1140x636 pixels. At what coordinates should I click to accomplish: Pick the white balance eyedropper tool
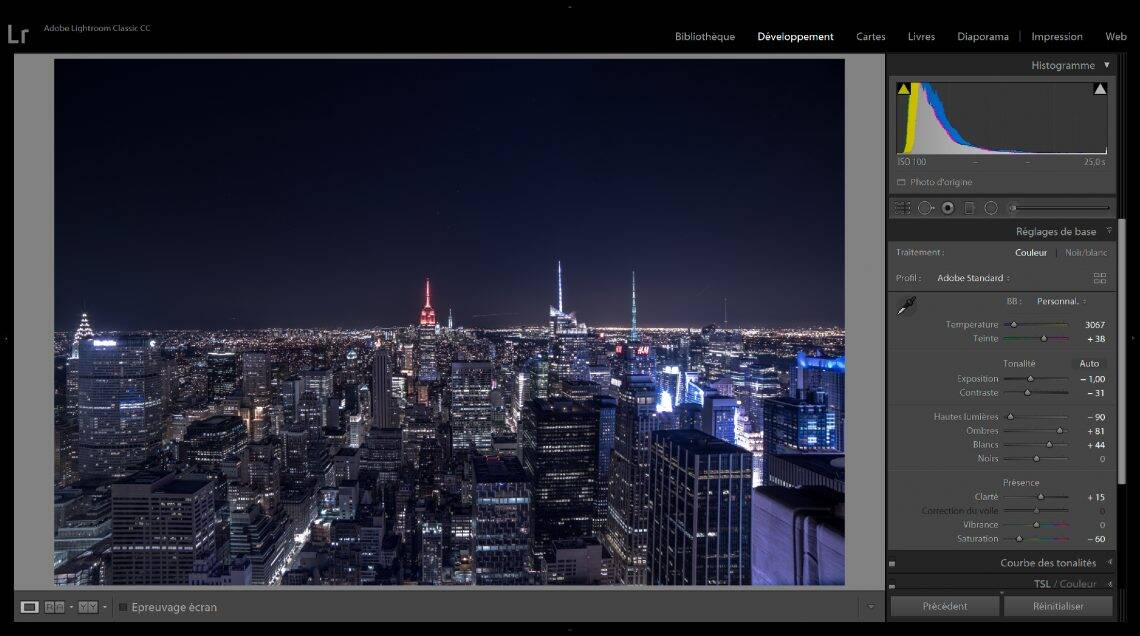tap(907, 305)
